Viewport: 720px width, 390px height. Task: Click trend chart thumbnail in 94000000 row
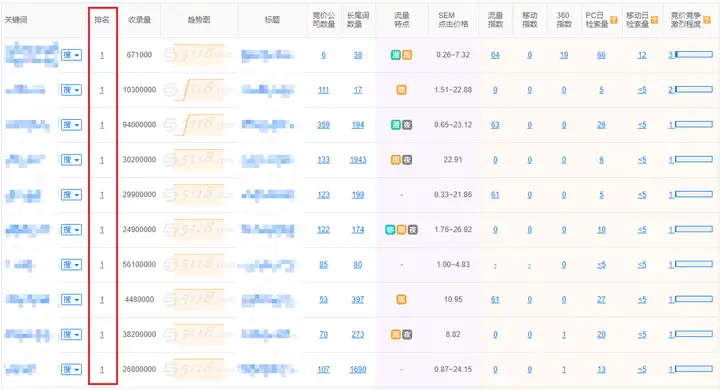click(199, 125)
